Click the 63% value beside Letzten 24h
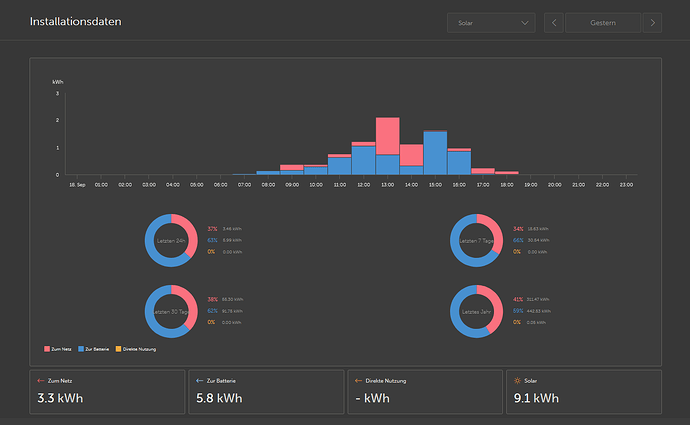 click(212, 240)
